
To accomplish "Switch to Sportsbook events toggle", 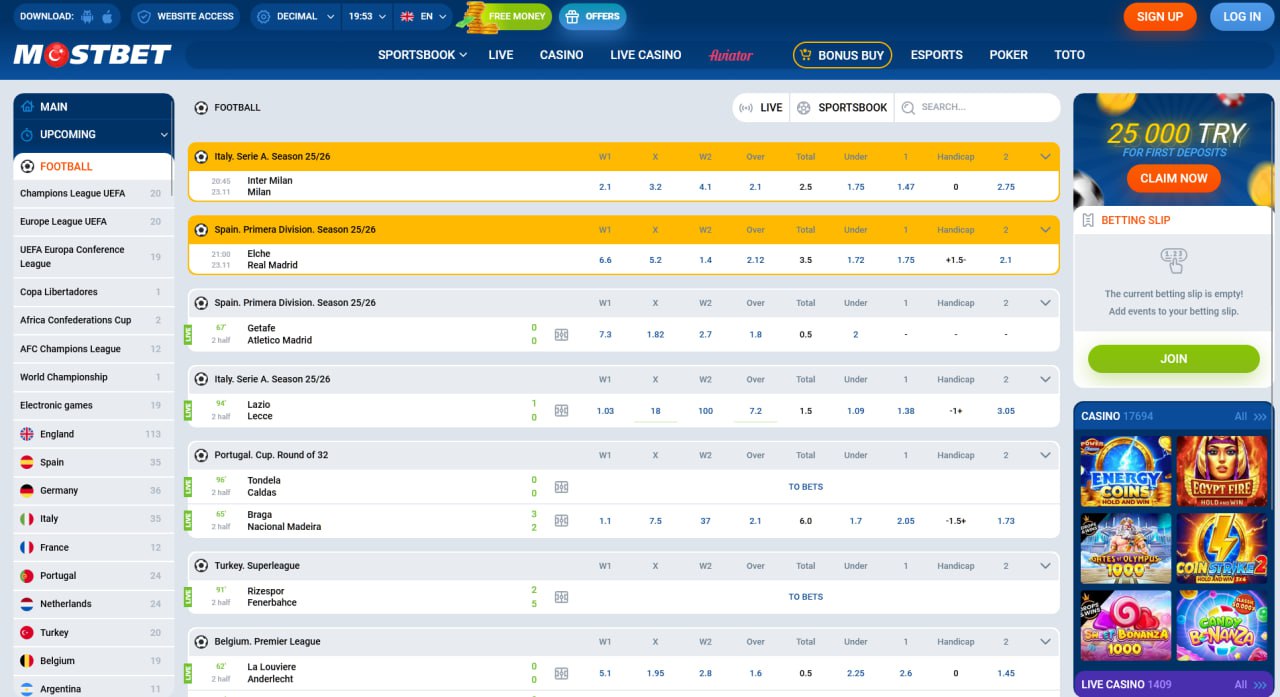I will pyautogui.click(x=842, y=108).
